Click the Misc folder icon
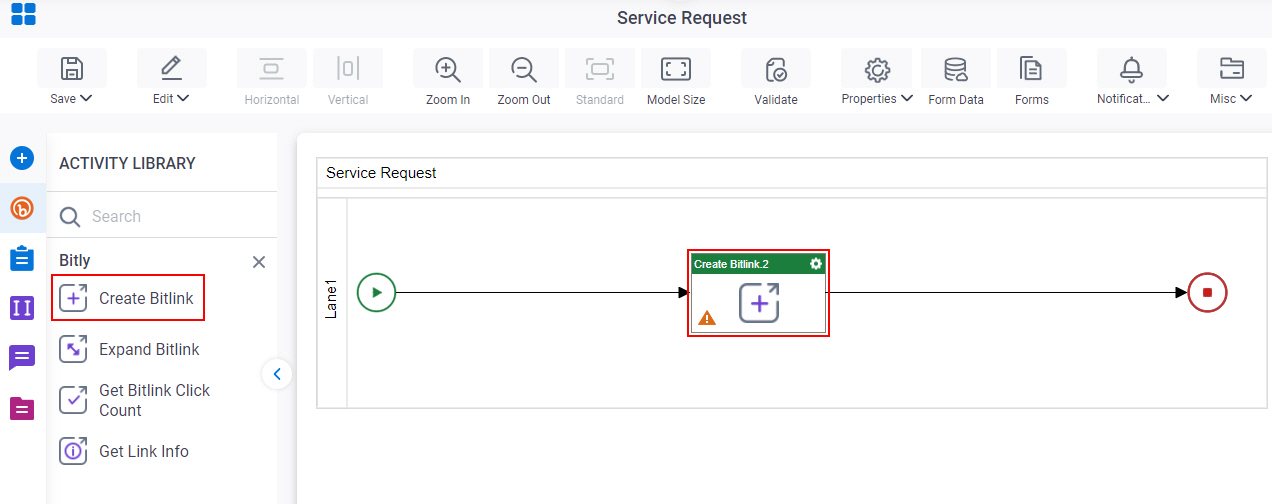This screenshot has height=504, width=1272. (x=1232, y=68)
